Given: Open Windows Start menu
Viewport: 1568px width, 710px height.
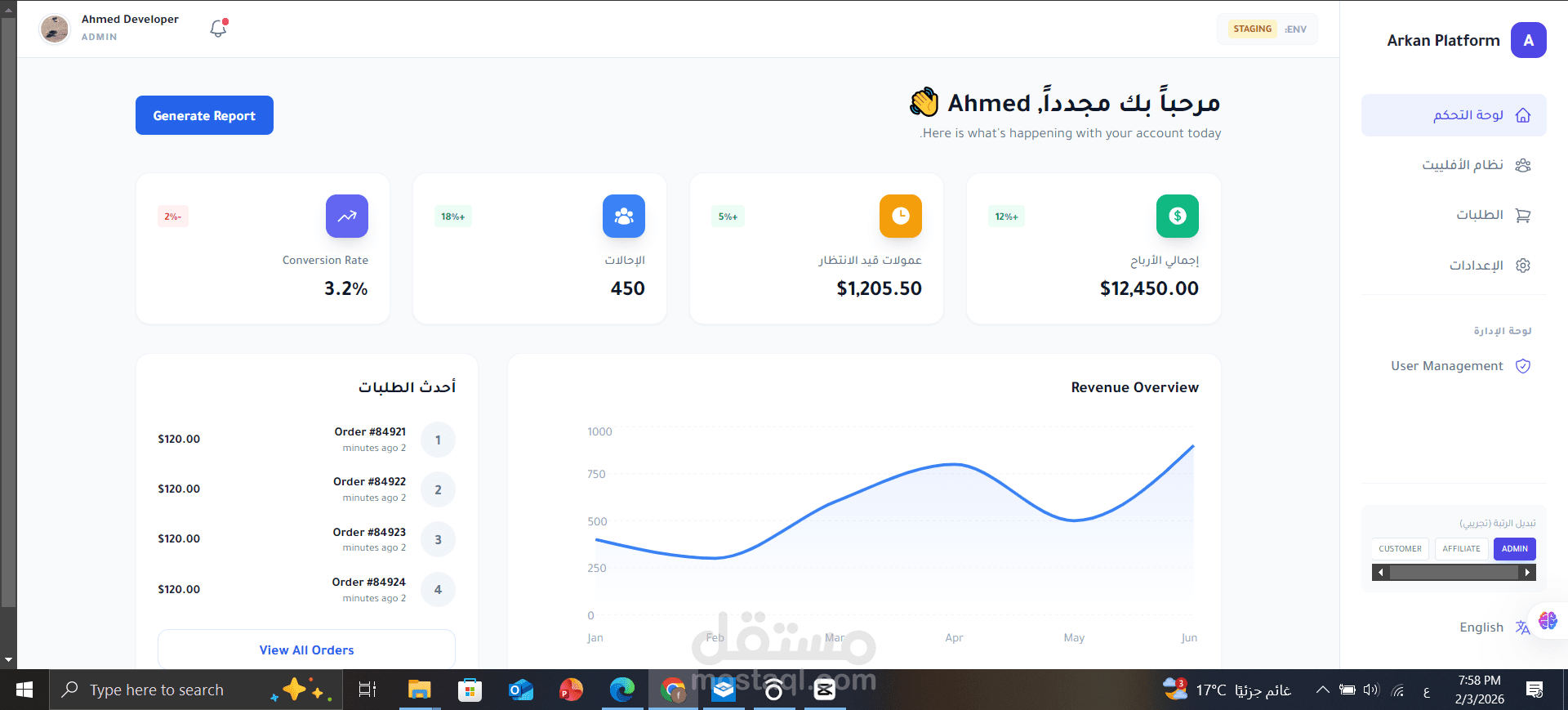Looking at the screenshot, I should (x=24, y=690).
